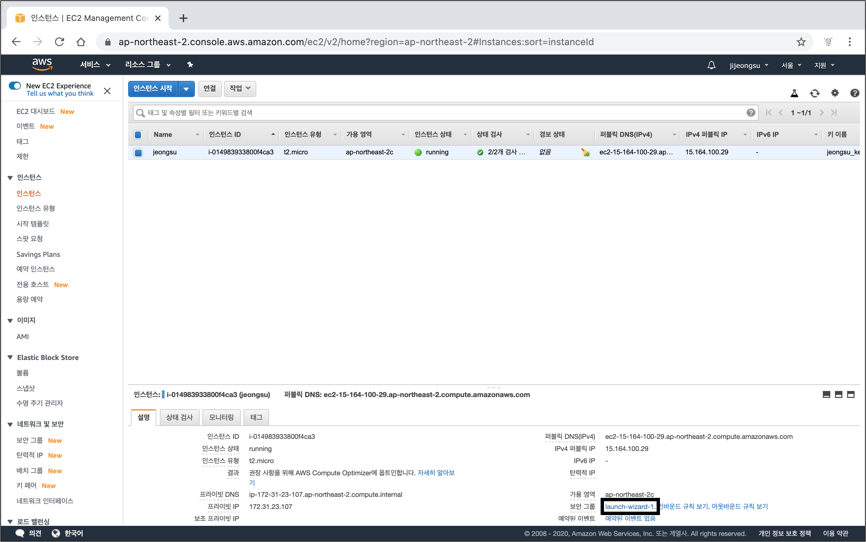Bookmark this page with the star icon
The width and height of the screenshot is (866, 542).
point(801,42)
